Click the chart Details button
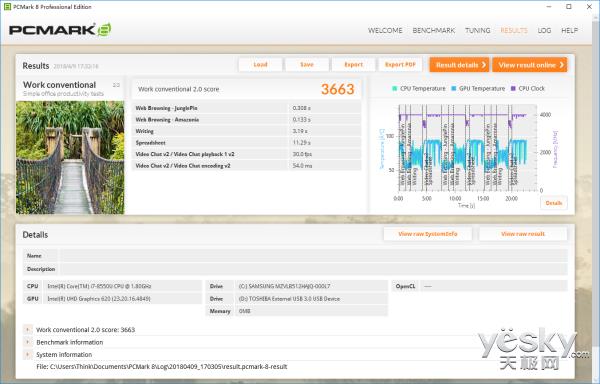The width and height of the screenshot is (600, 384). click(x=554, y=203)
